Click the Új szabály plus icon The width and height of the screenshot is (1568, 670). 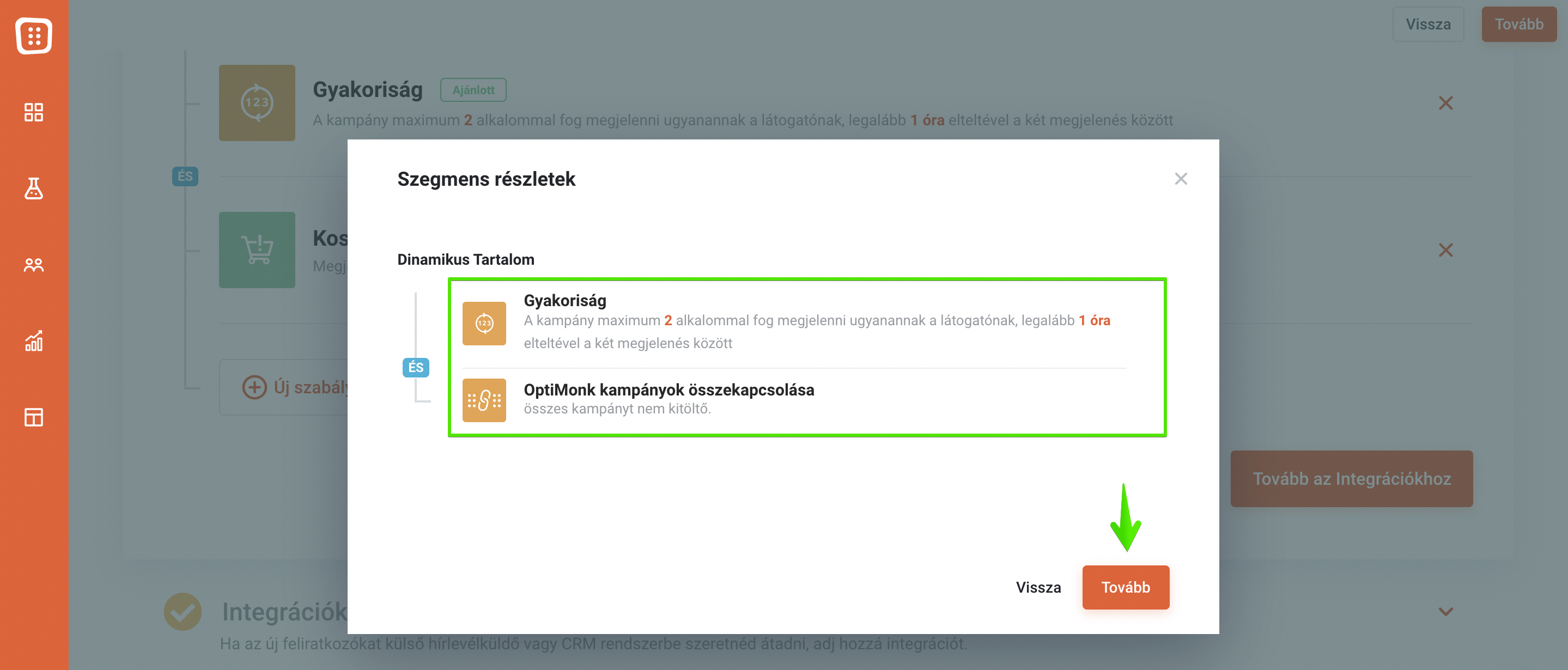pyautogui.click(x=254, y=387)
